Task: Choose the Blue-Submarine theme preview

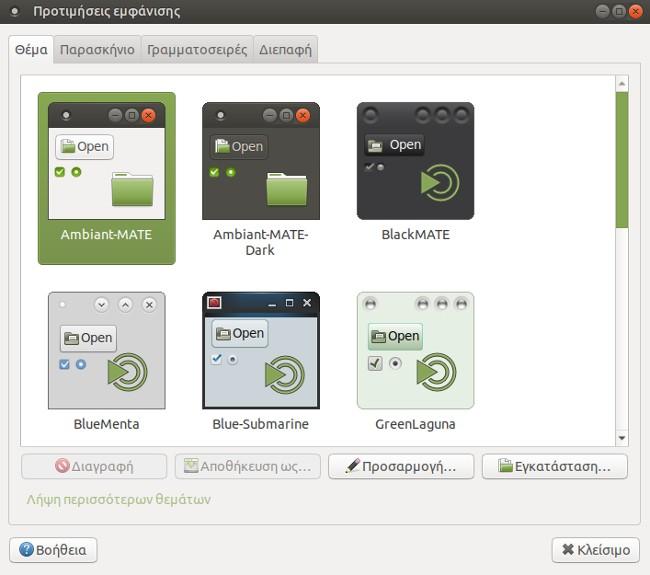Action: click(261, 351)
